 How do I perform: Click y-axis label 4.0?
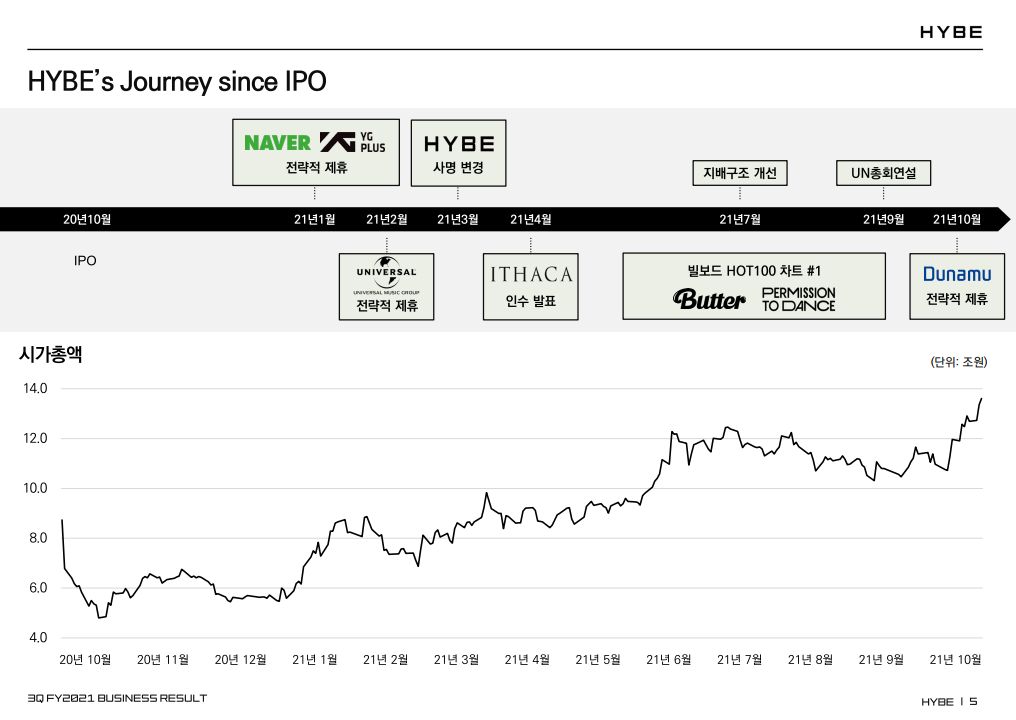[38, 638]
